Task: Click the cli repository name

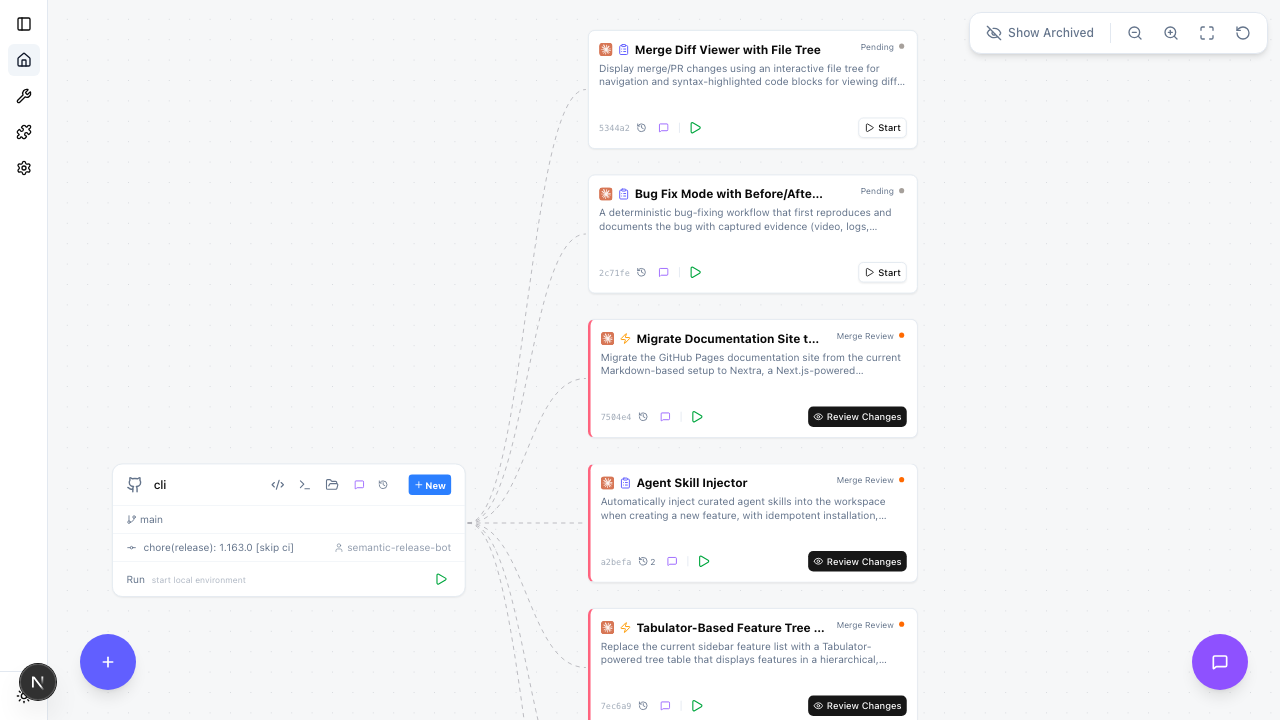Action: pos(160,485)
